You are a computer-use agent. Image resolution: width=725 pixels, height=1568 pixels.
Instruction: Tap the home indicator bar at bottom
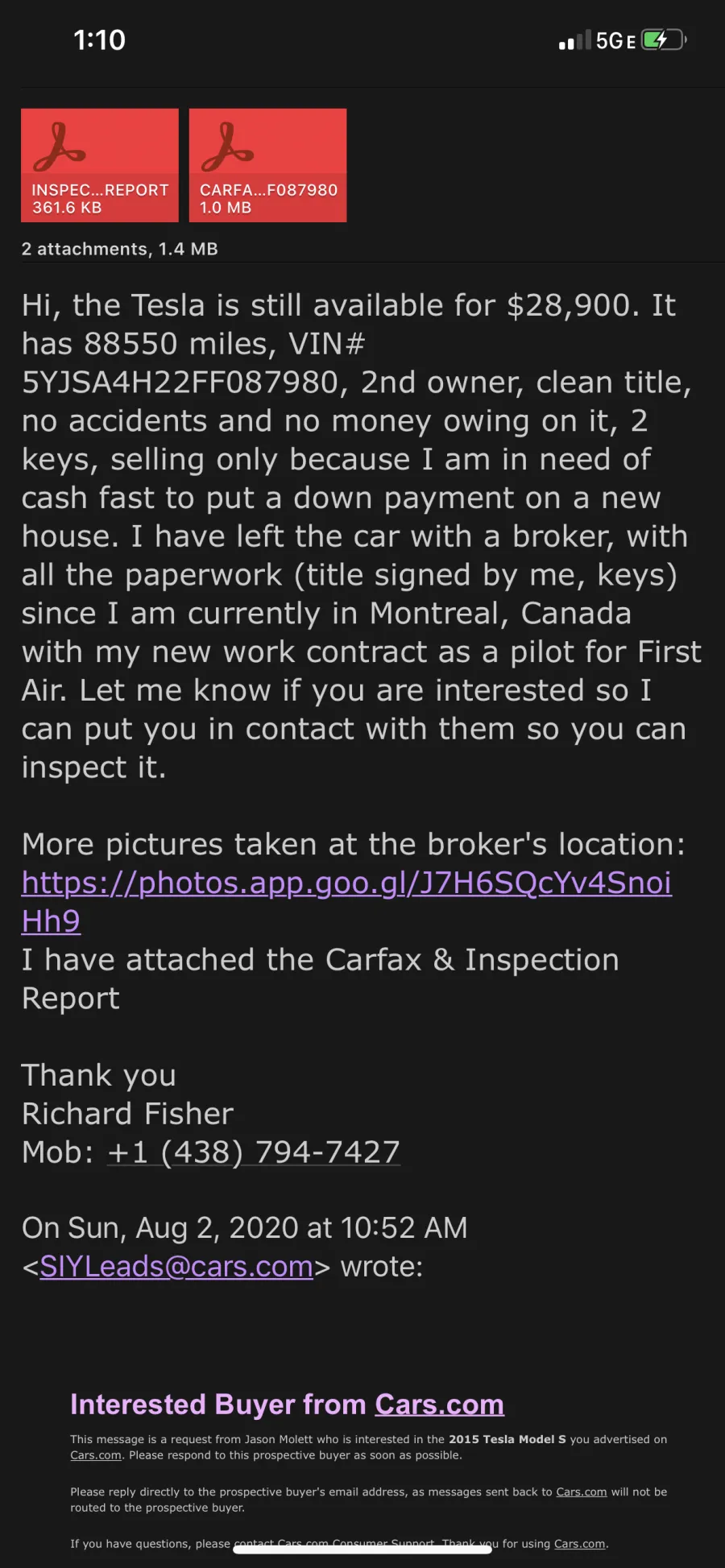pyautogui.click(x=362, y=1549)
